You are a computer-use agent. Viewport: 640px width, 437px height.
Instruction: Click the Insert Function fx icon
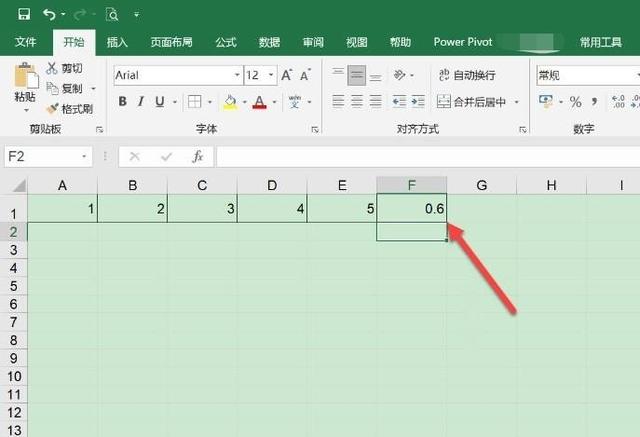[x=198, y=157]
